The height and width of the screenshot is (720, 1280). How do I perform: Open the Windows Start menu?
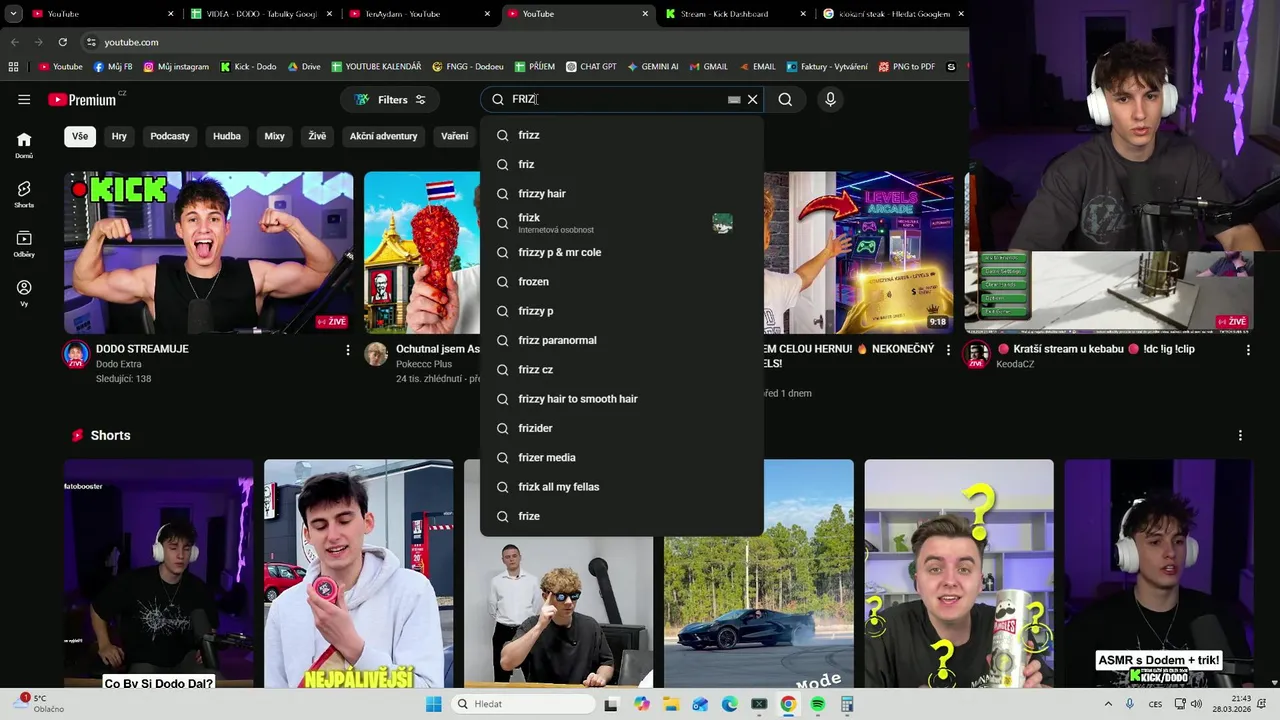point(433,704)
